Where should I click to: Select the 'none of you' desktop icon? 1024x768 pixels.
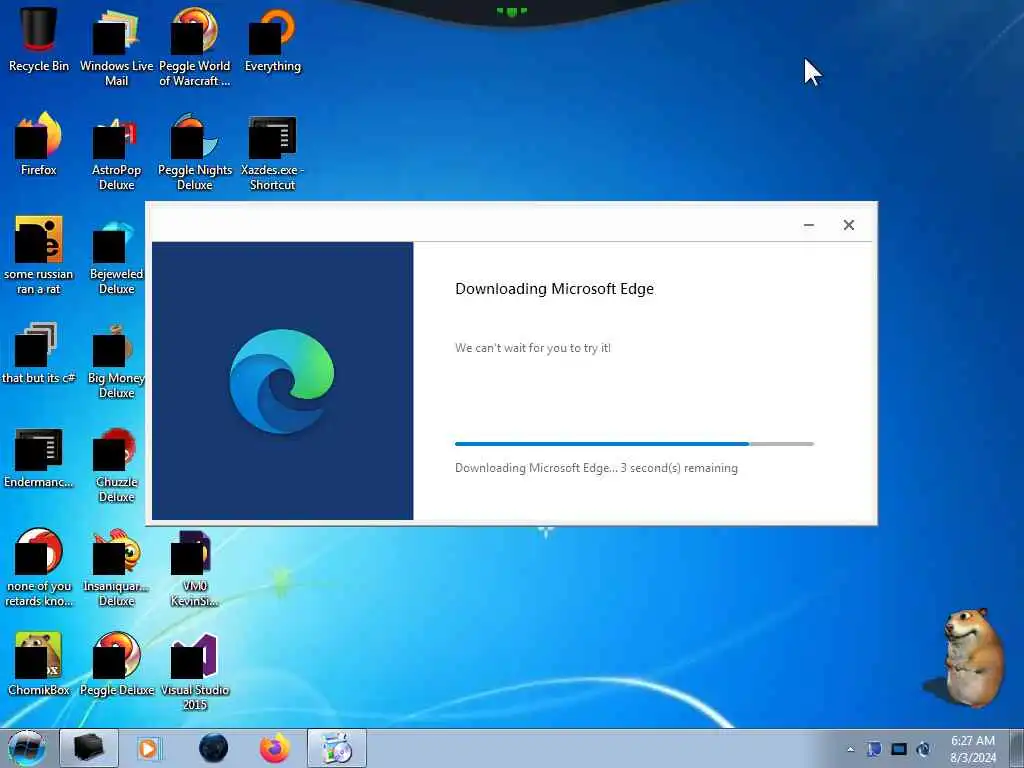tap(39, 568)
